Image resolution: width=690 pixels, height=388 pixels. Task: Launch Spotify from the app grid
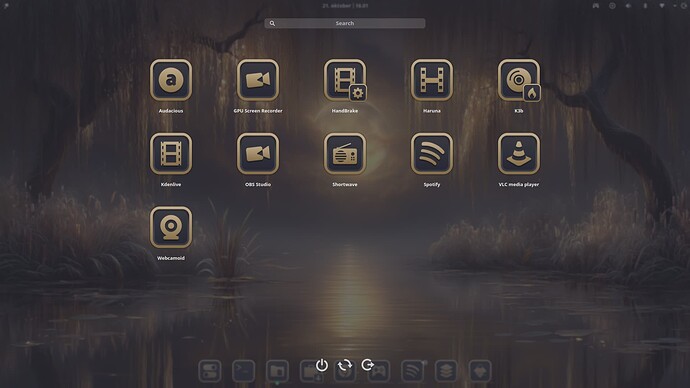click(x=432, y=154)
